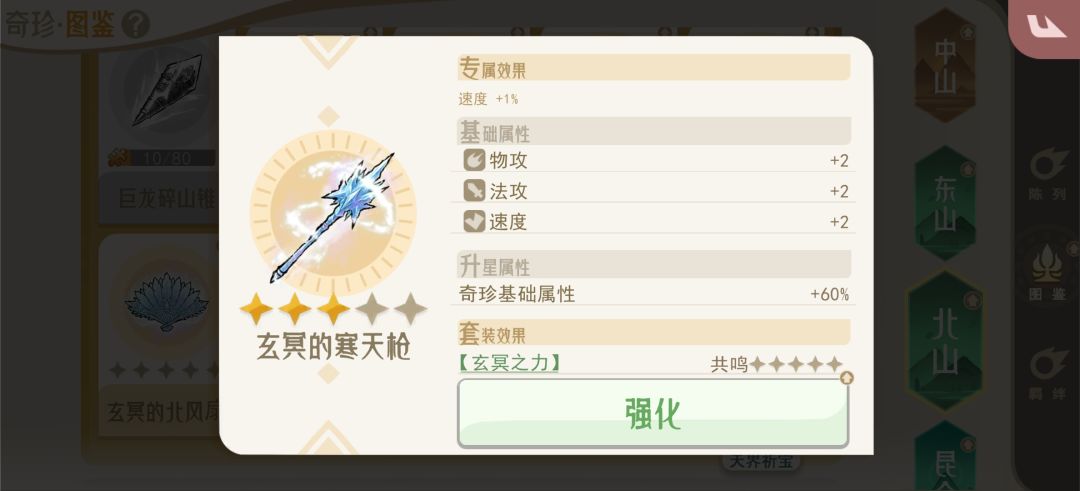Screen dimensions: 1080x491
Task: Select the 中山 mountain tab
Action: pyautogui.click(x=944, y=66)
